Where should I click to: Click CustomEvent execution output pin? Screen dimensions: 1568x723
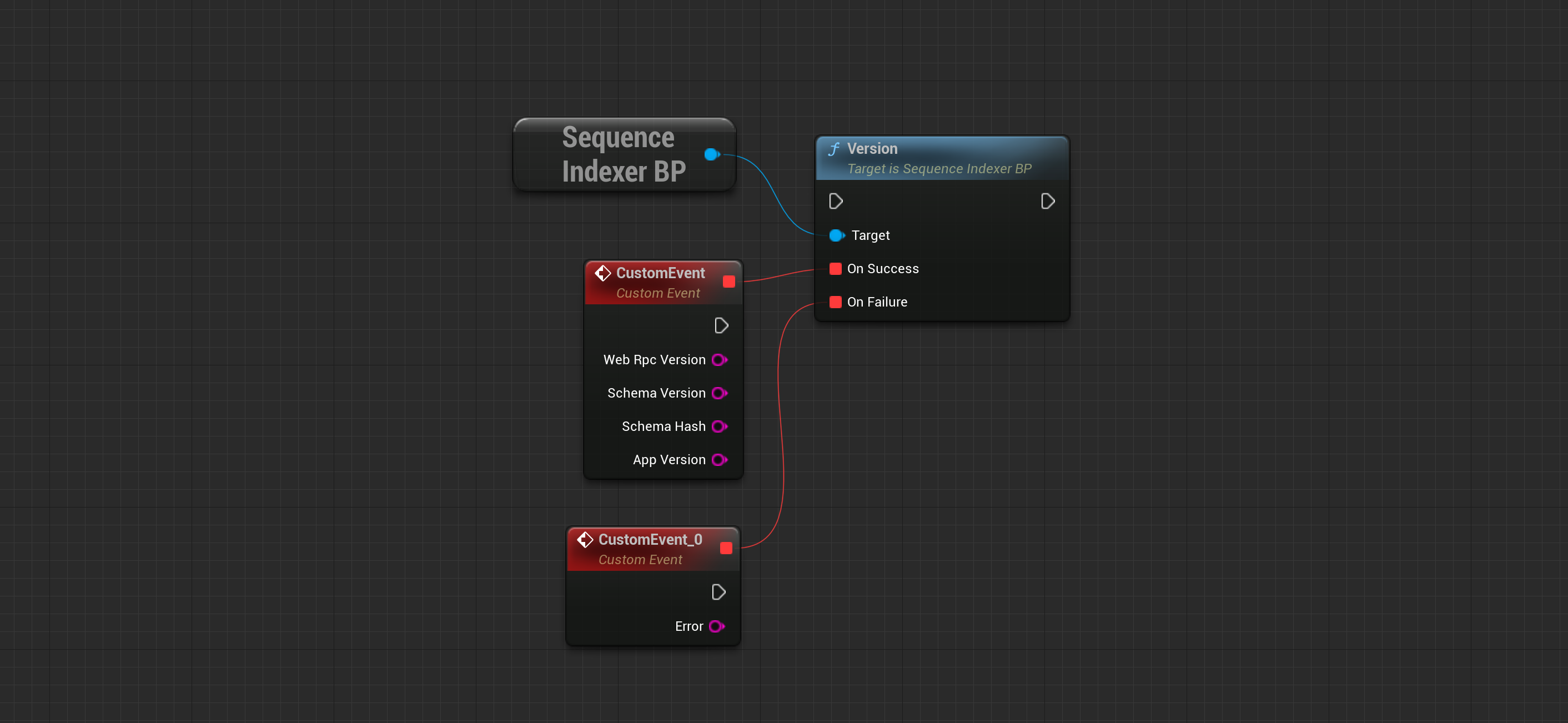721,326
